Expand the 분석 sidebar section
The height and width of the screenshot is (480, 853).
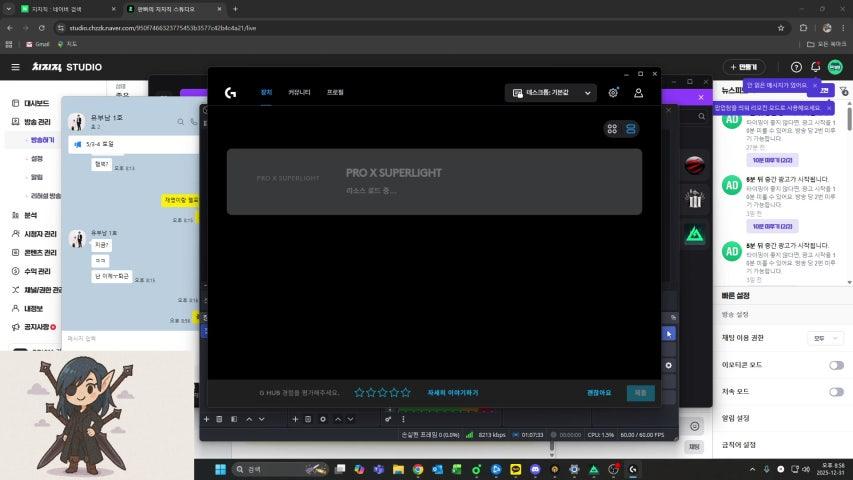tap(31, 215)
